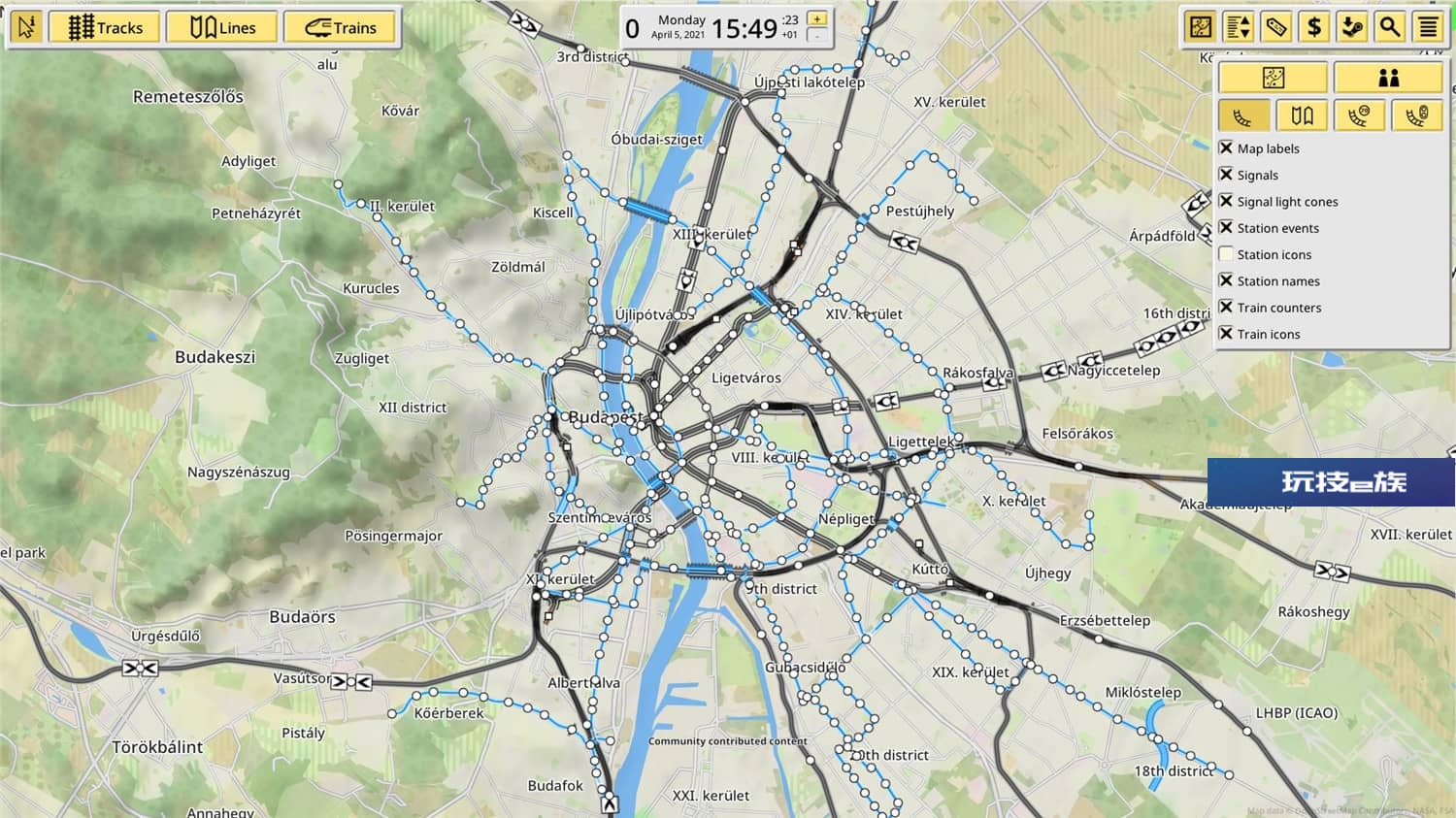The height and width of the screenshot is (818, 1456).
Task: Open finances with the dollar icon
Action: (x=1314, y=26)
